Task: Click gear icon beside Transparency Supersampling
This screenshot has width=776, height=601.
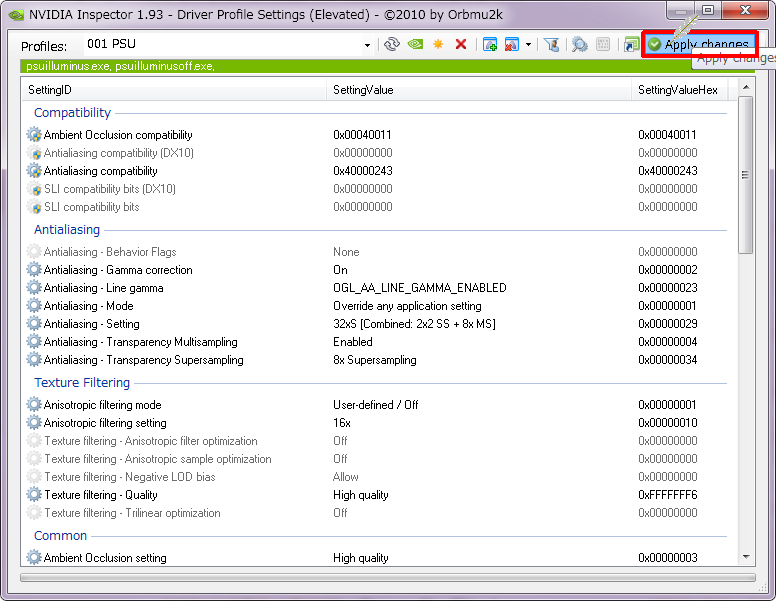Action: tap(34, 360)
